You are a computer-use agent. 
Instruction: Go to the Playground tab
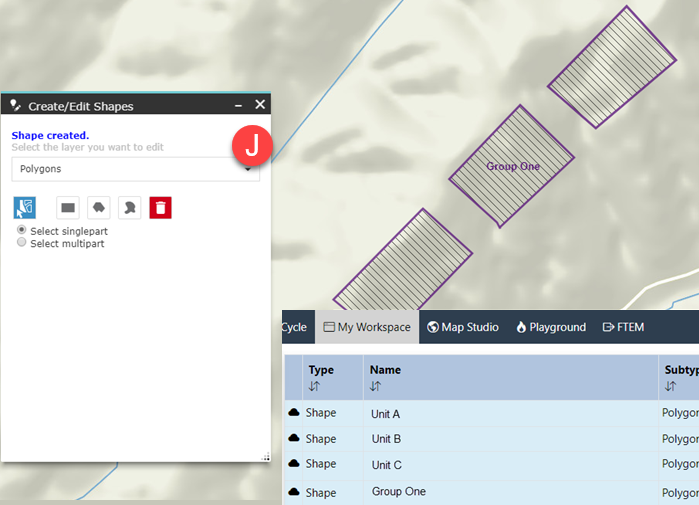550,327
